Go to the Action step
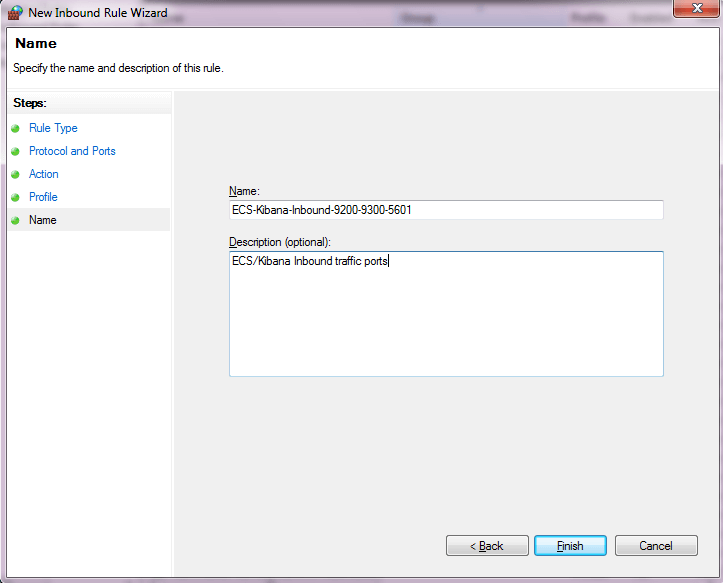Image resolution: width=723 pixels, height=583 pixels. pos(44,174)
